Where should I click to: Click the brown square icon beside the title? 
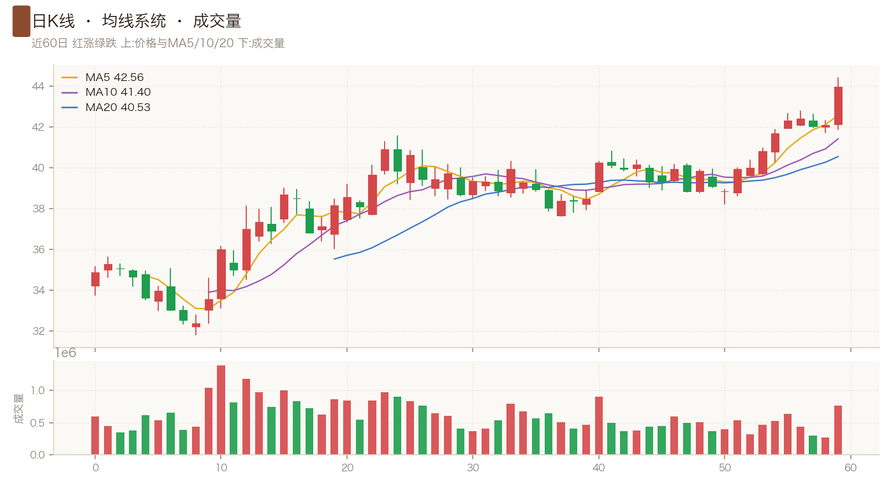pyautogui.click(x=21, y=21)
